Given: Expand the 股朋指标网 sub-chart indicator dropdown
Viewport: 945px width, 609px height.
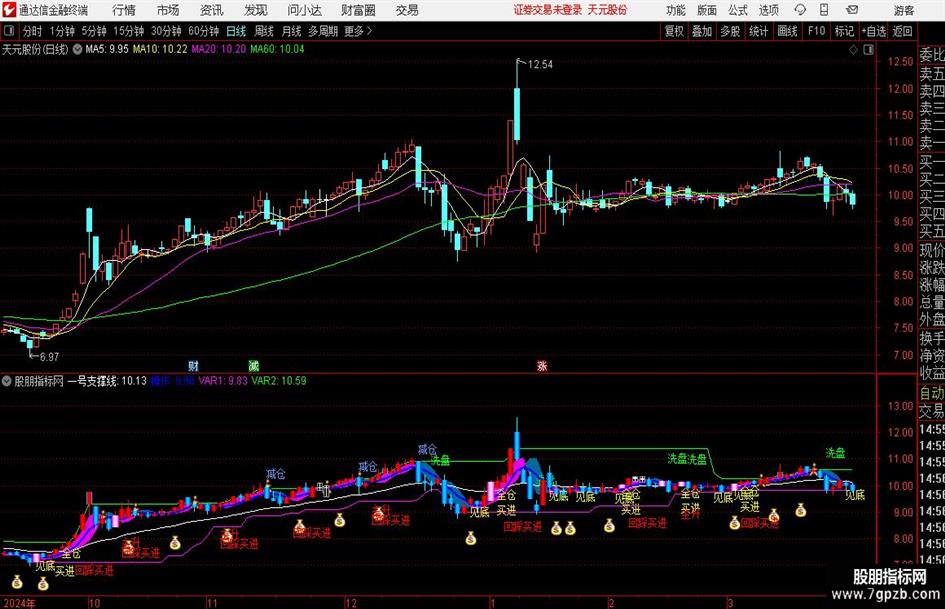Looking at the screenshot, I should tap(7, 381).
